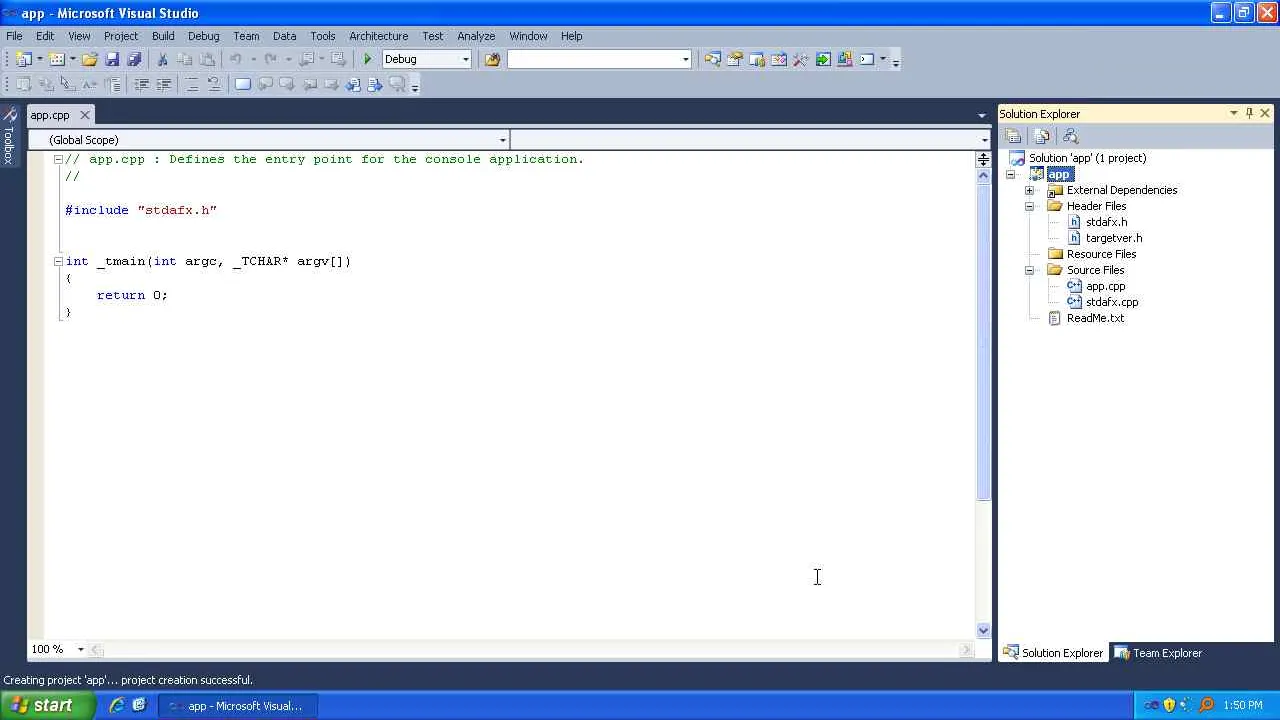Open the Build menu
1280x720 pixels.
point(163,36)
